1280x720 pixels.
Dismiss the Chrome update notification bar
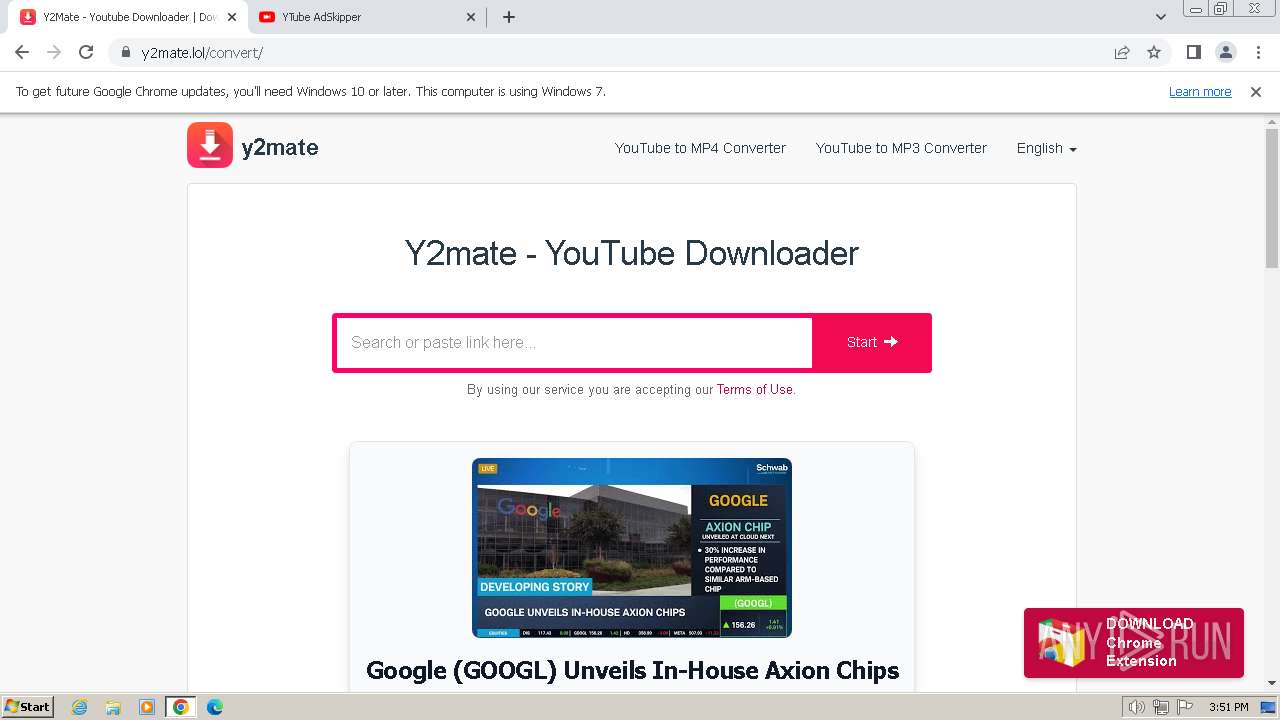tap(1256, 91)
